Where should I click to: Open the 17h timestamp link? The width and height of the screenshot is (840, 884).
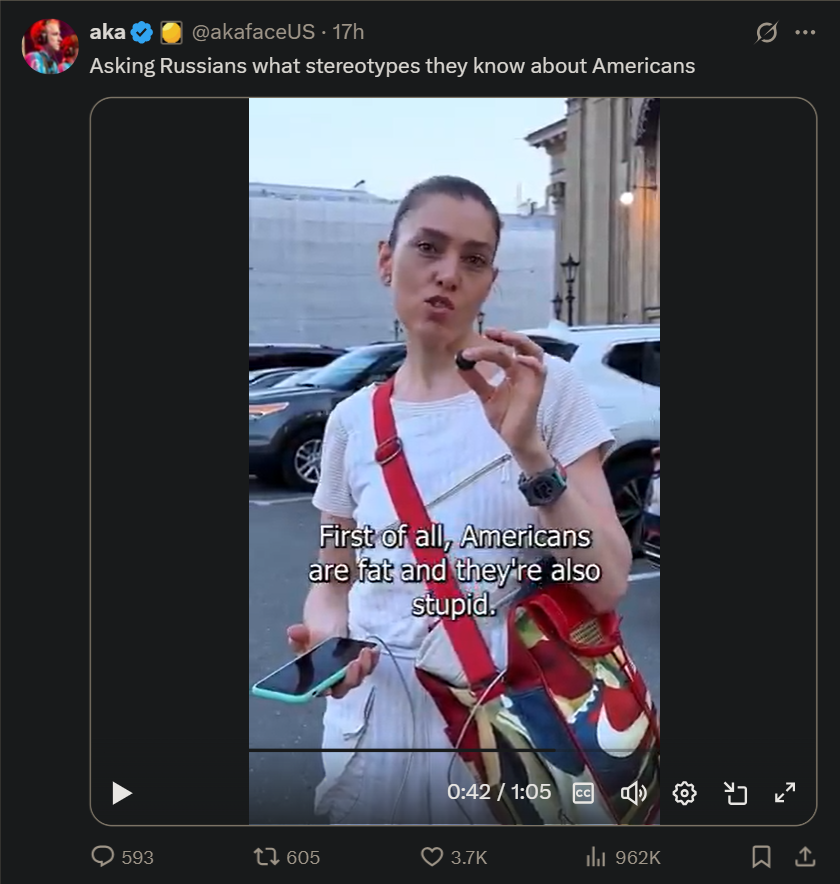348,32
